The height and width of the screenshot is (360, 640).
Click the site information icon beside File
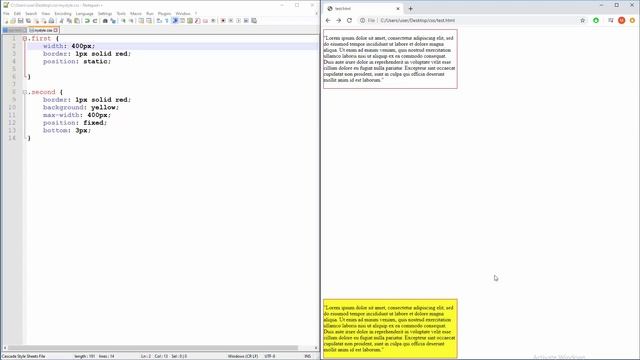(362, 20)
